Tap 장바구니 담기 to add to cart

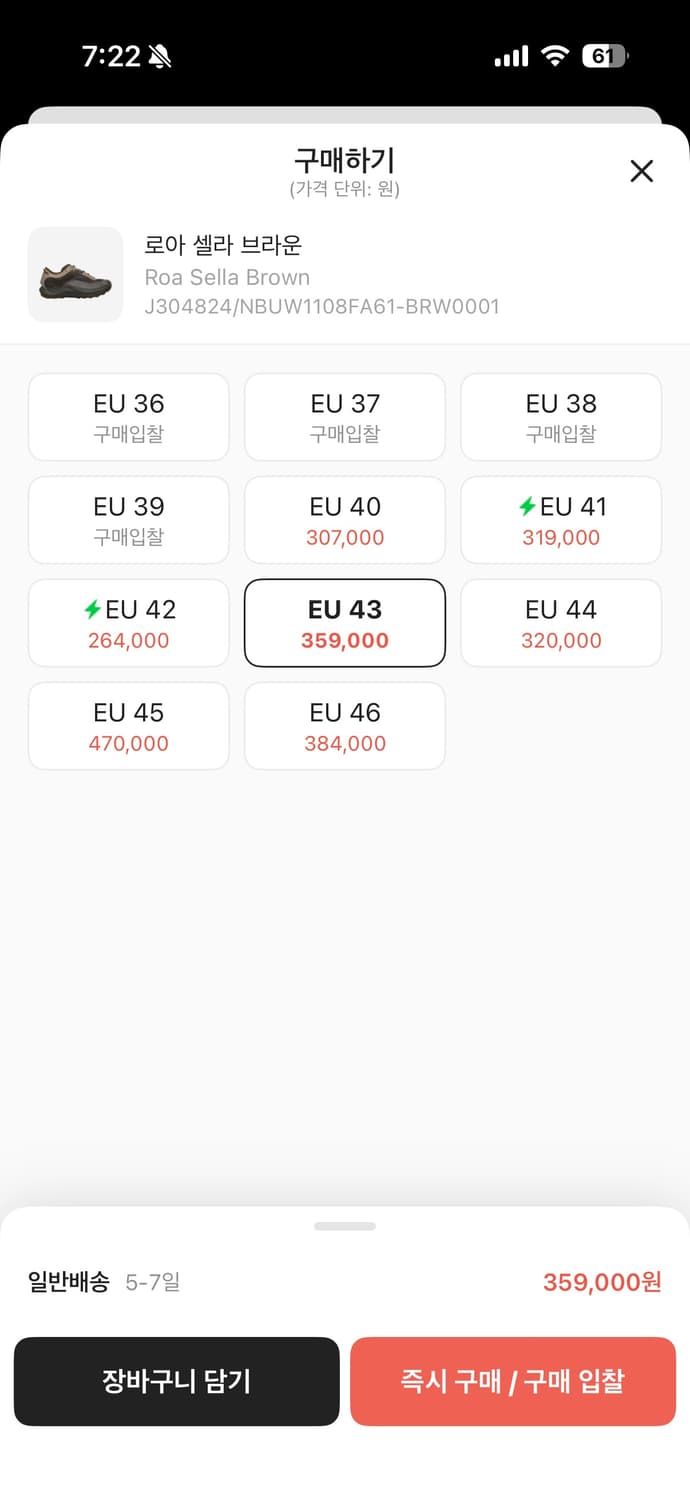[x=177, y=1381]
